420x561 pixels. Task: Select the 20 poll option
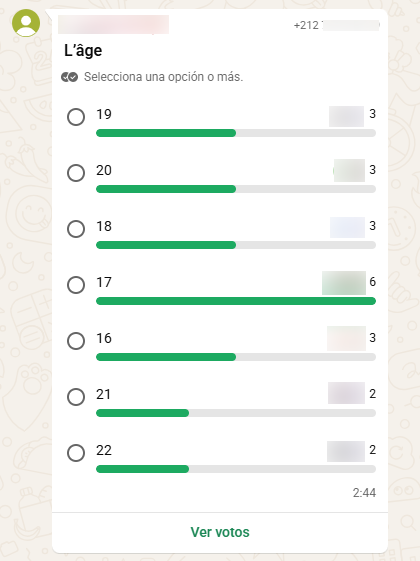tap(76, 173)
